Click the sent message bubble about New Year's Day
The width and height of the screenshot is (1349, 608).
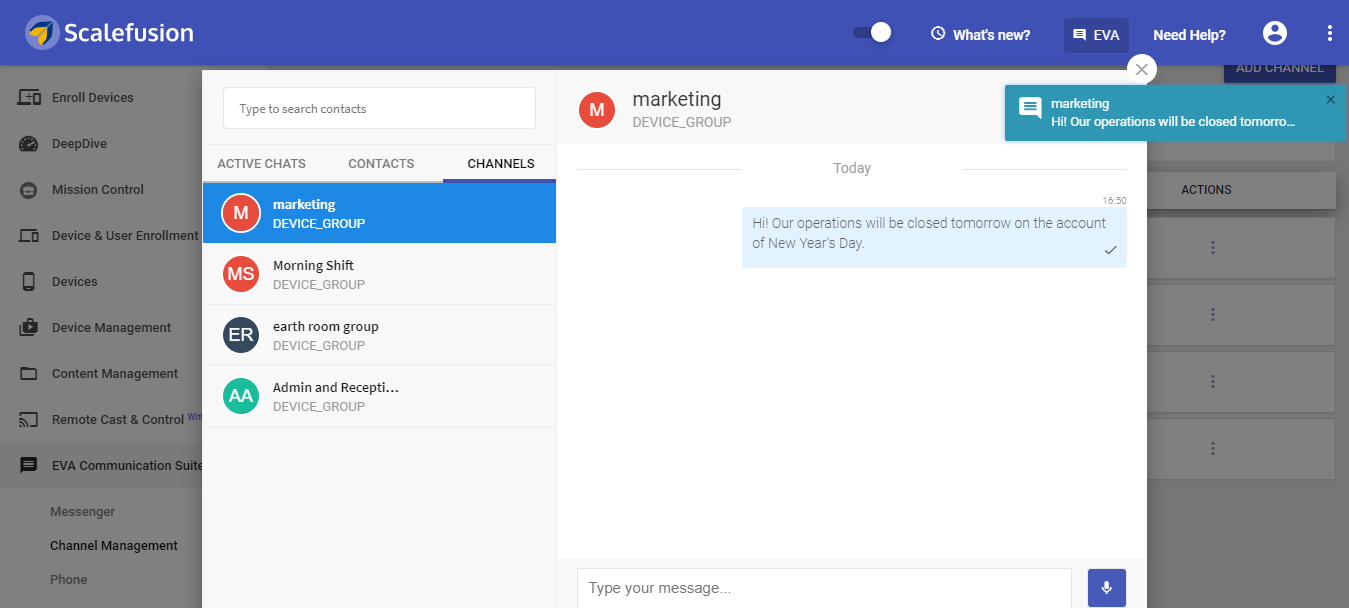pos(934,237)
